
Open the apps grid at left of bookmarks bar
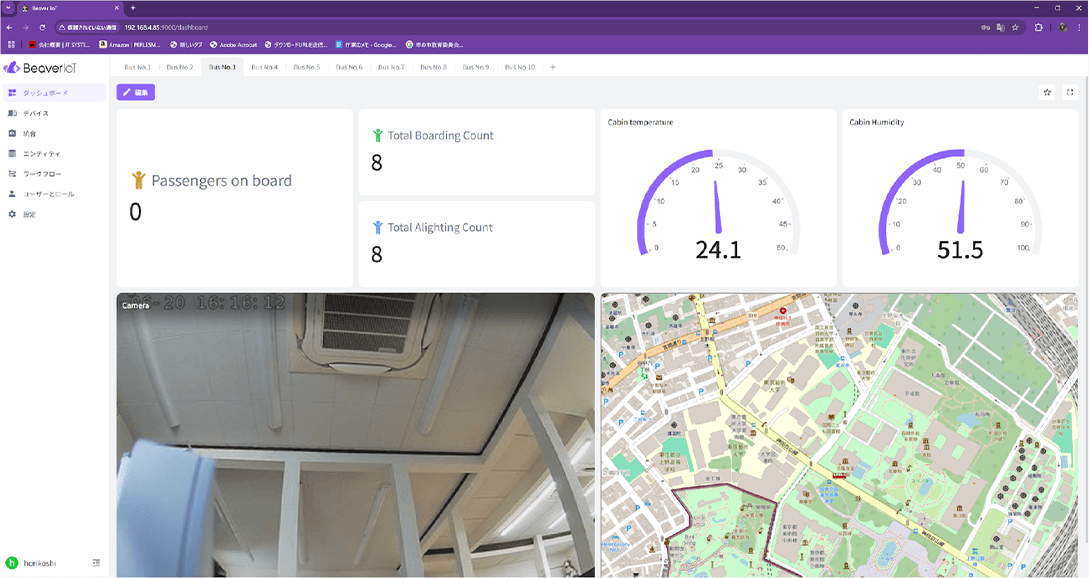(11, 44)
